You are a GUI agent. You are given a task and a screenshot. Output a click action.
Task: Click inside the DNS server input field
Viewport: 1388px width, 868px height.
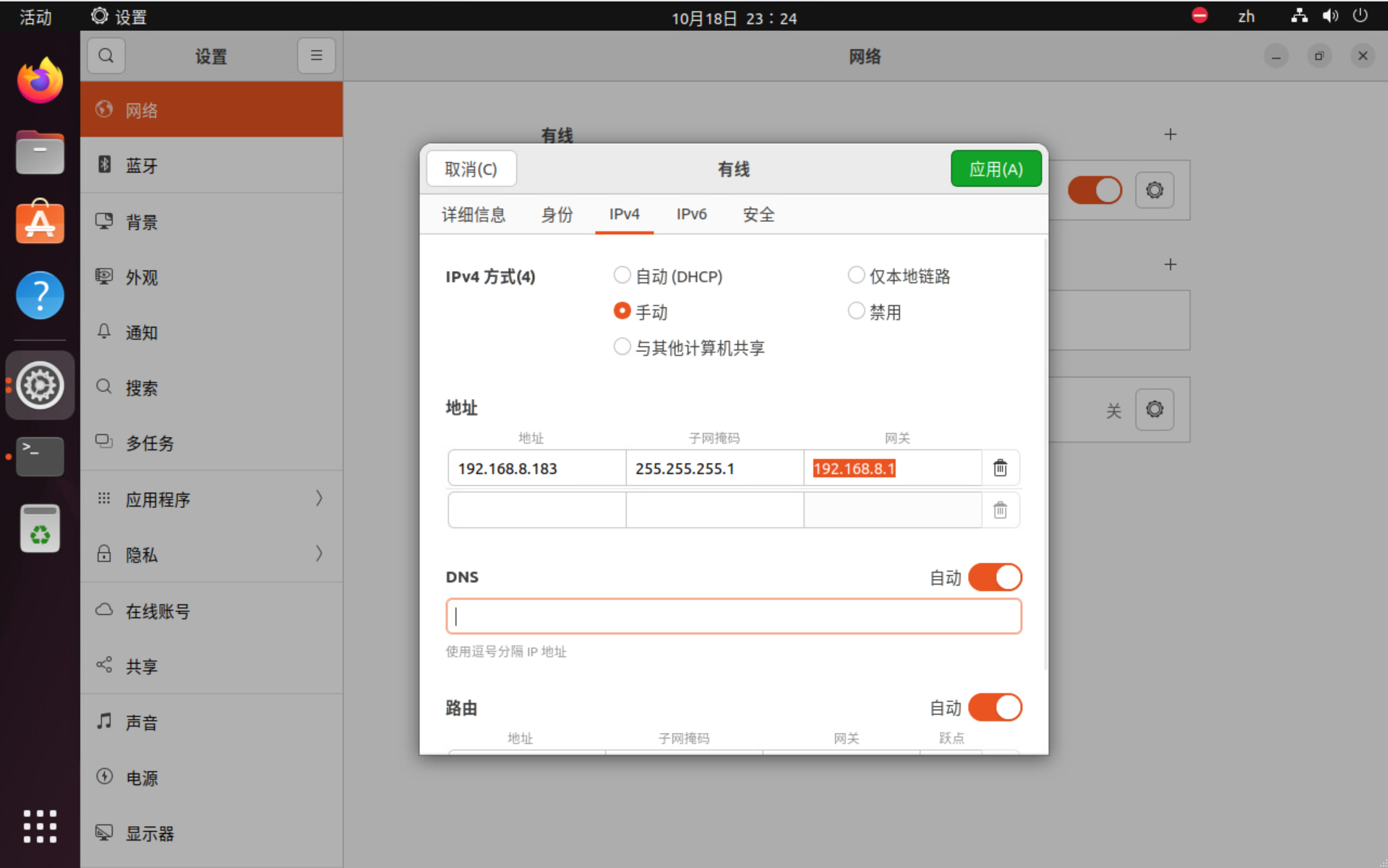(733, 616)
